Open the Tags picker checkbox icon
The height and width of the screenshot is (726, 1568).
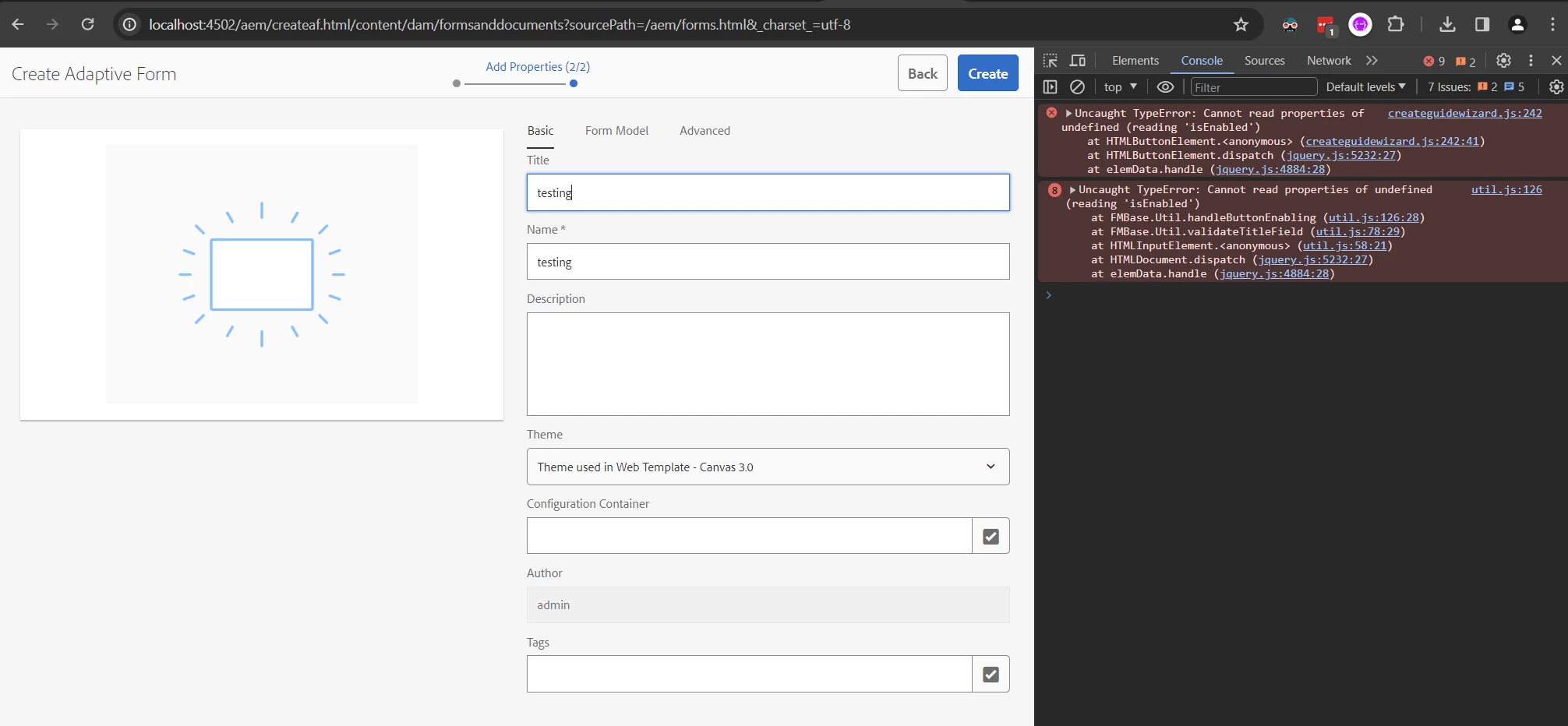point(991,674)
